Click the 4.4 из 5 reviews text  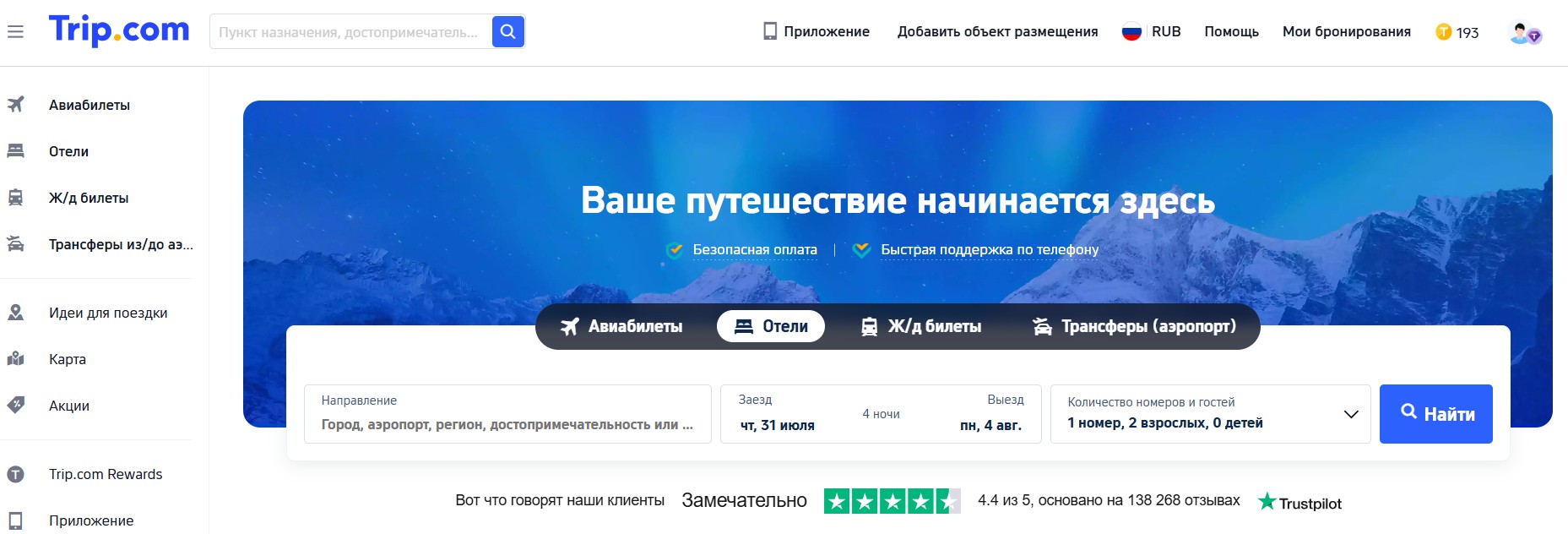(1109, 500)
